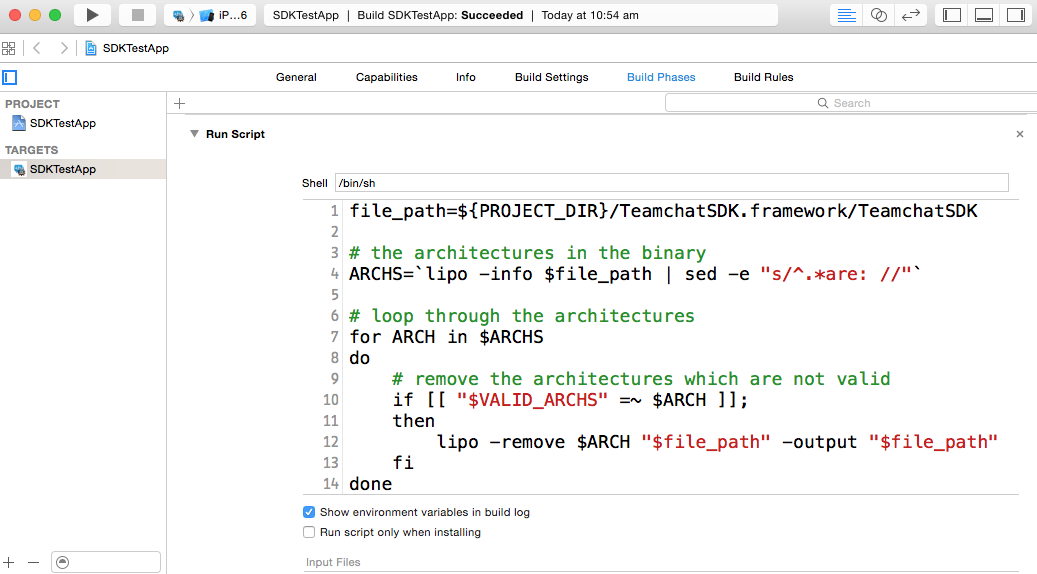Click the target filter field
Viewport: 1037px width, 574px height.
[x=106, y=562]
